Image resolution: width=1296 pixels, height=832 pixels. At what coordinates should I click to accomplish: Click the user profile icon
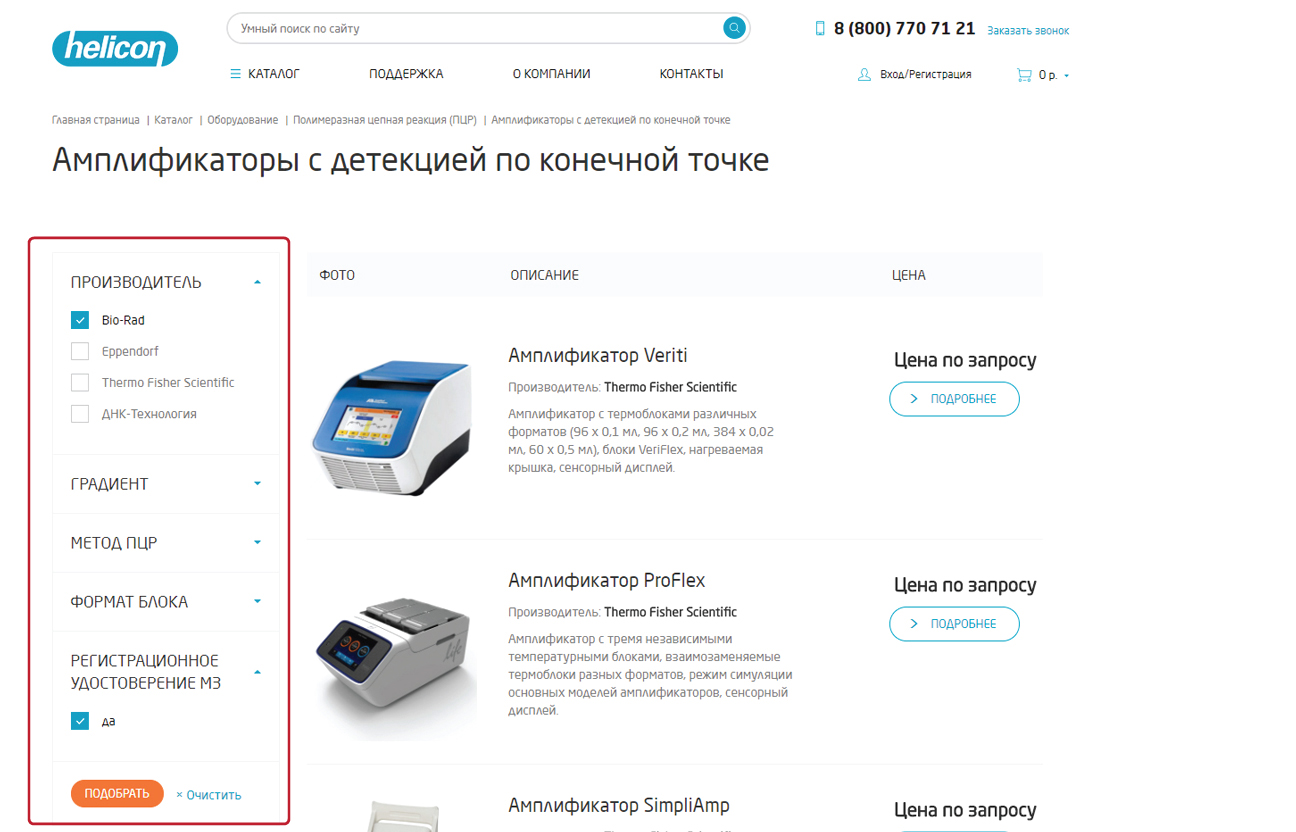tap(864, 75)
